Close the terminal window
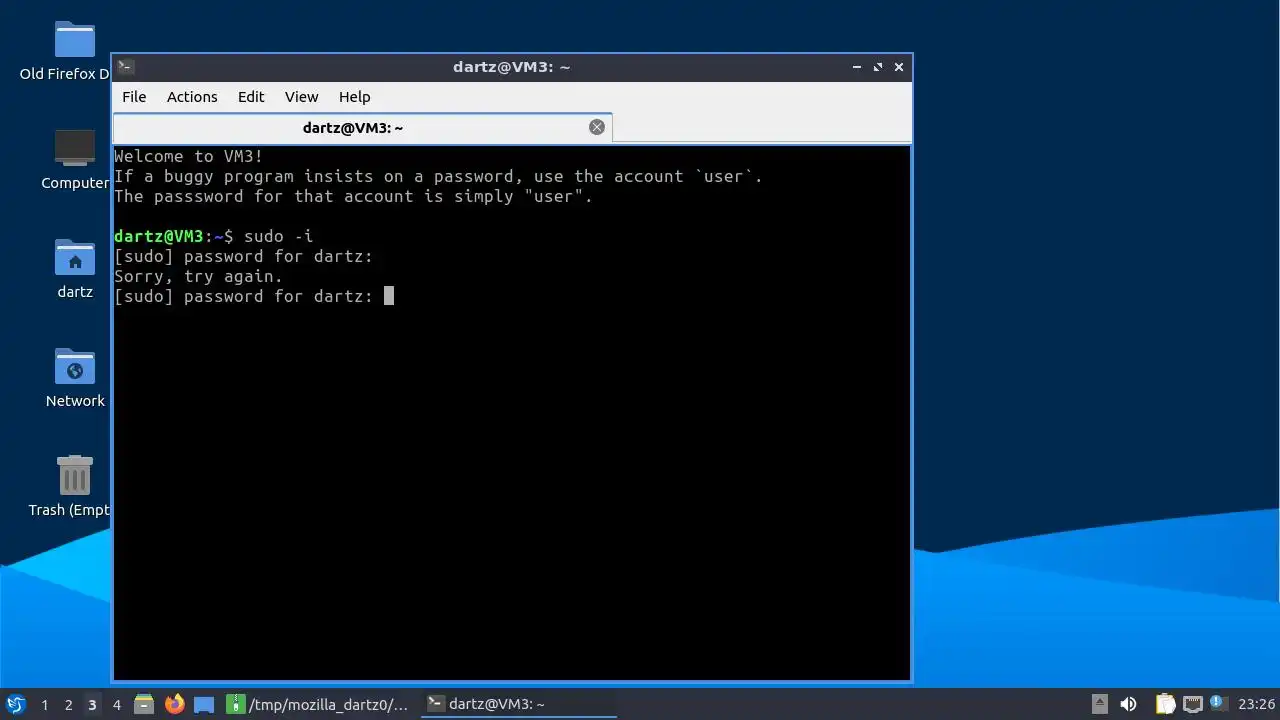This screenshot has width=1280, height=720. click(899, 67)
